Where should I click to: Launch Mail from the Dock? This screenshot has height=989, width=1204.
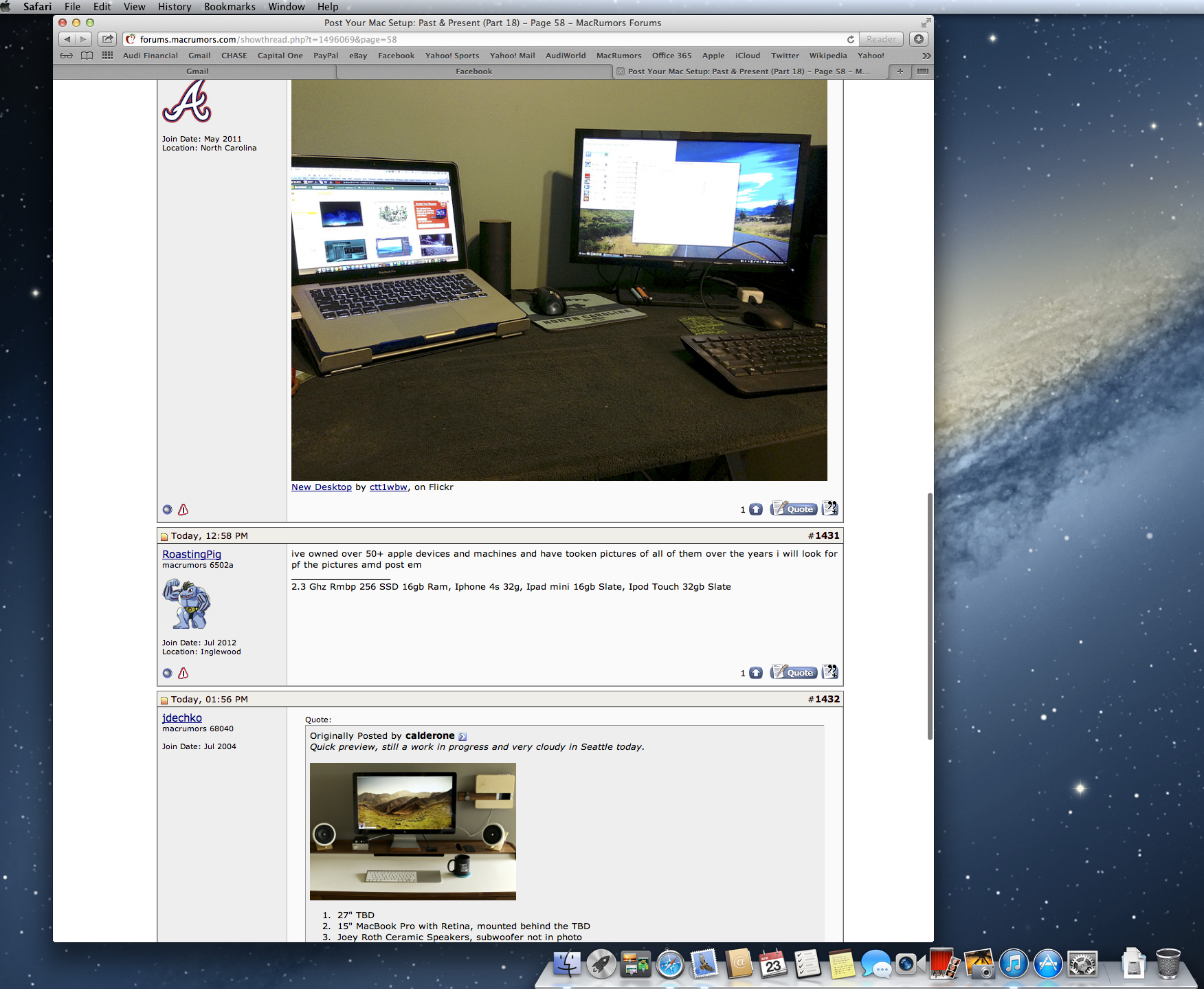(704, 964)
